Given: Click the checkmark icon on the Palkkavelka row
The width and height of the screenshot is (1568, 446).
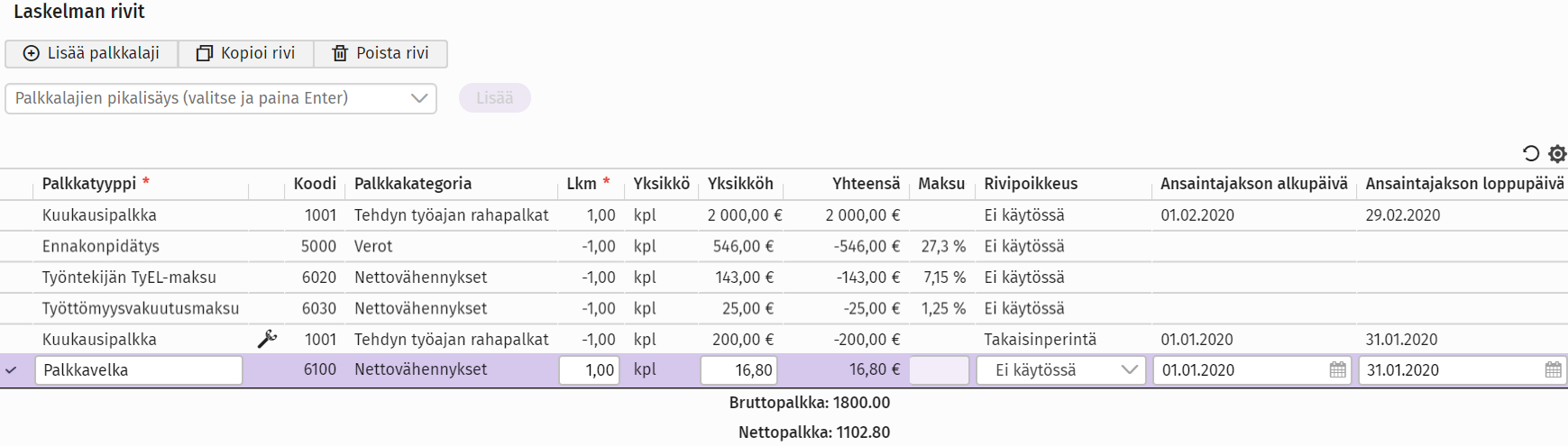Looking at the screenshot, I should (x=12, y=370).
